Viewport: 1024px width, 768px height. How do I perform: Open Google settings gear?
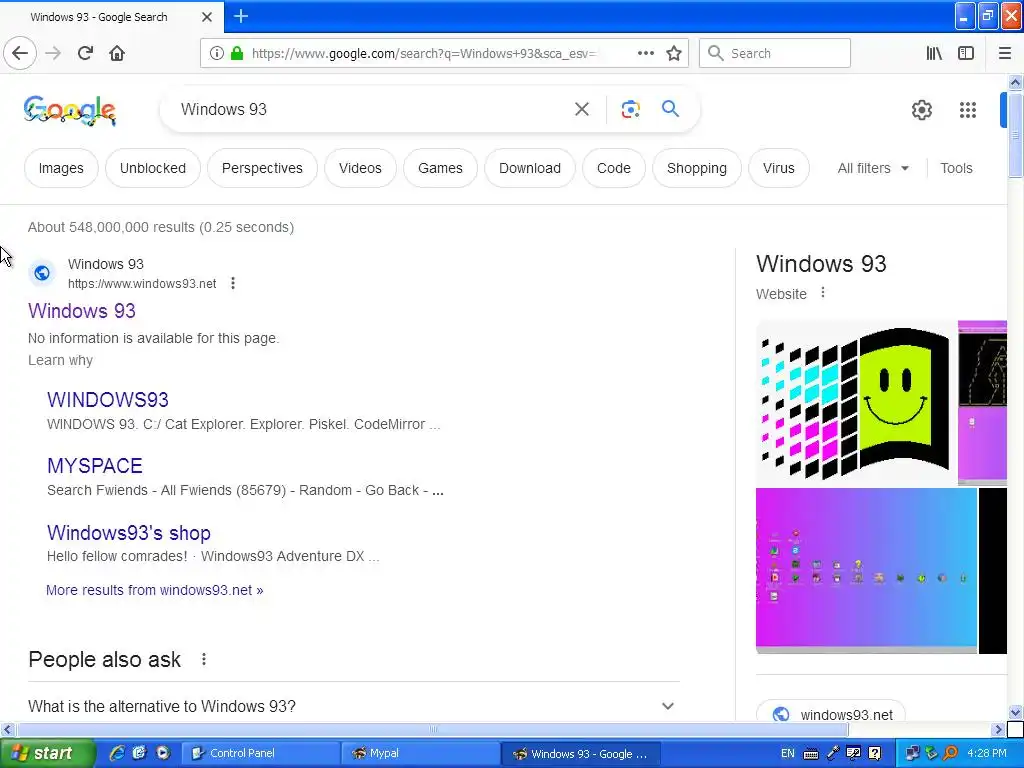click(921, 110)
